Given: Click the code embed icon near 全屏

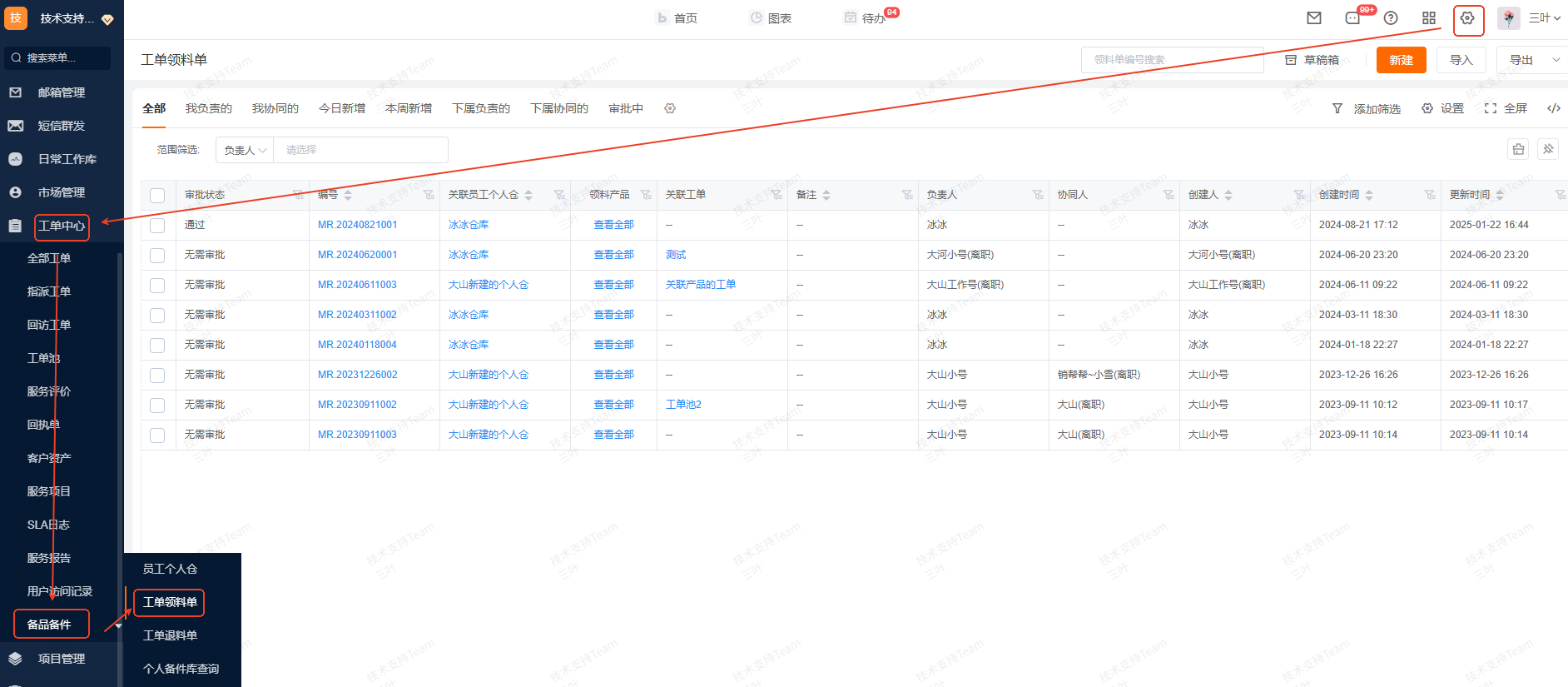Looking at the screenshot, I should [x=1553, y=109].
